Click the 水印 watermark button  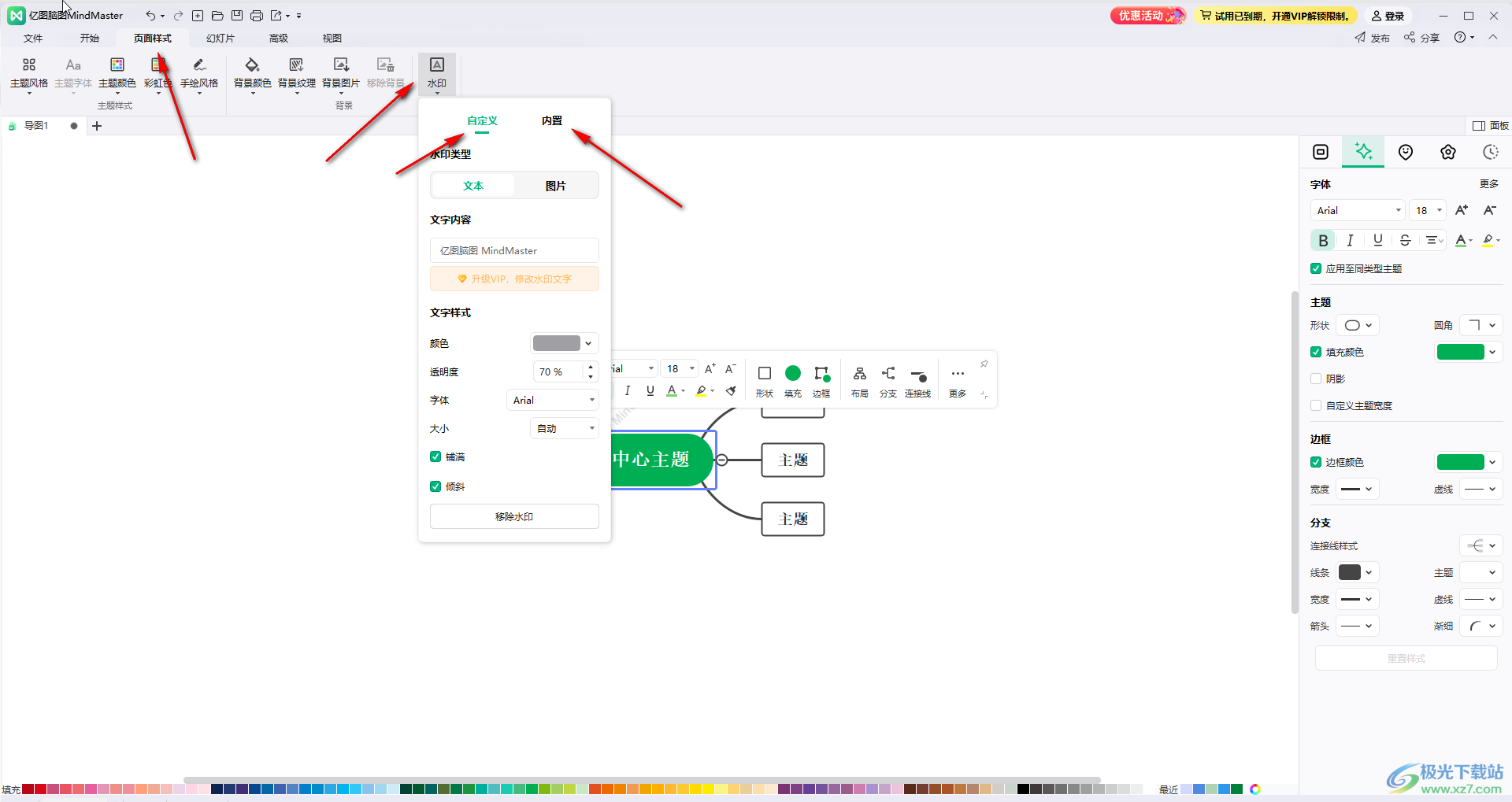[437, 73]
